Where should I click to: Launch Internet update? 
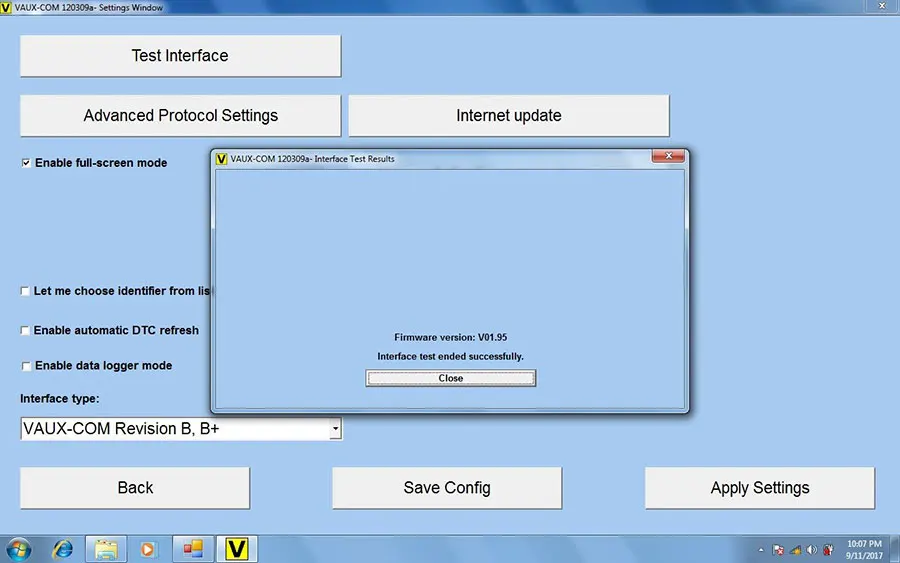tap(509, 115)
